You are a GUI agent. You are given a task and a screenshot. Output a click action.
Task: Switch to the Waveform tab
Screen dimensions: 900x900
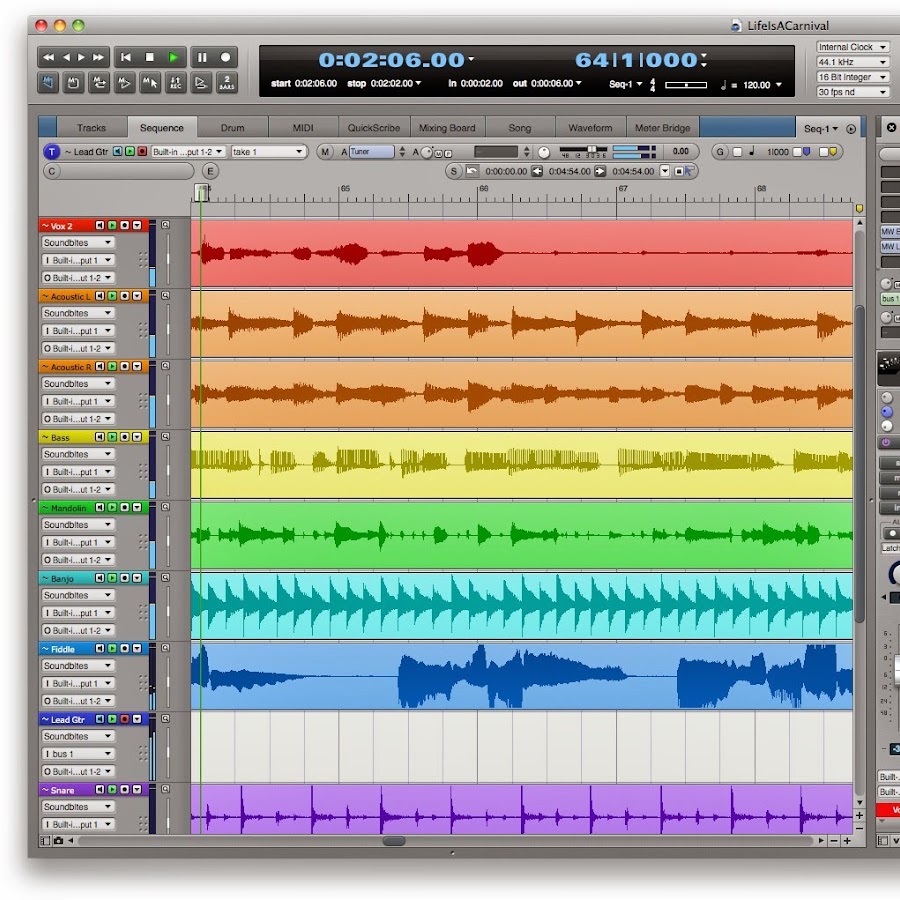click(x=591, y=128)
